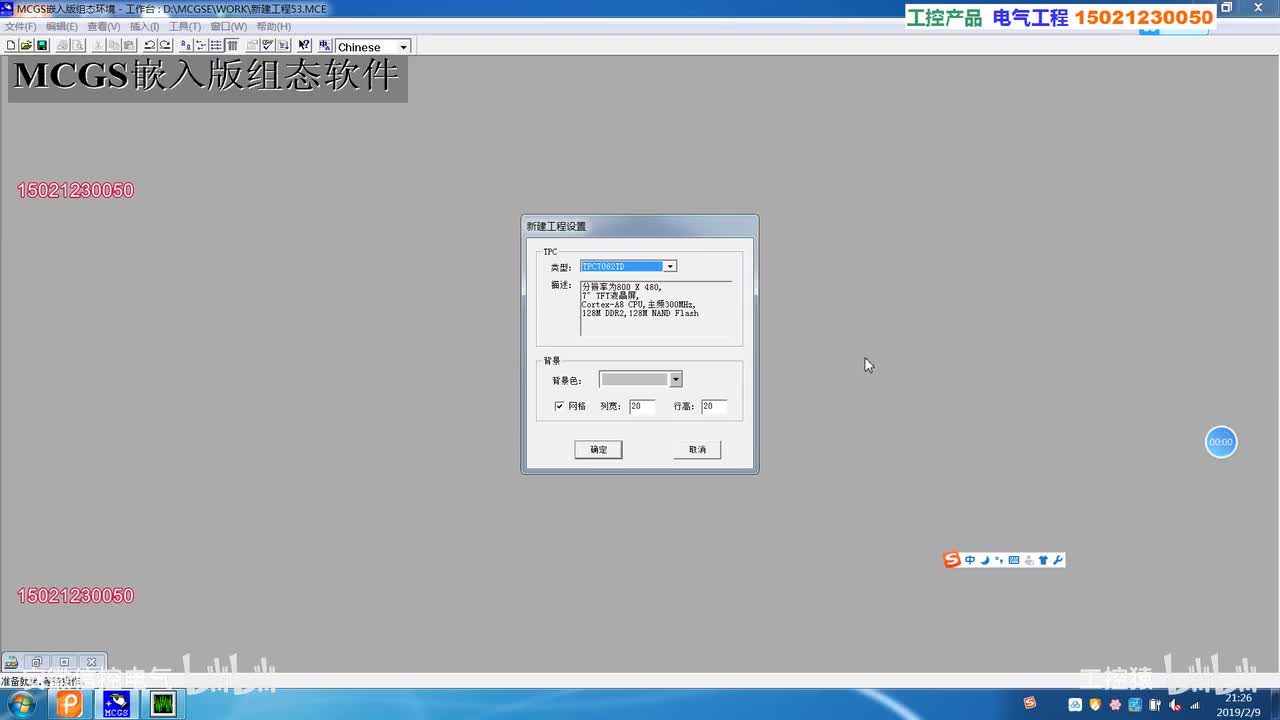Click the volume muted tray icon
Image resolution: width=1280 pixels, height=720 pixels.
point(1175,705)
